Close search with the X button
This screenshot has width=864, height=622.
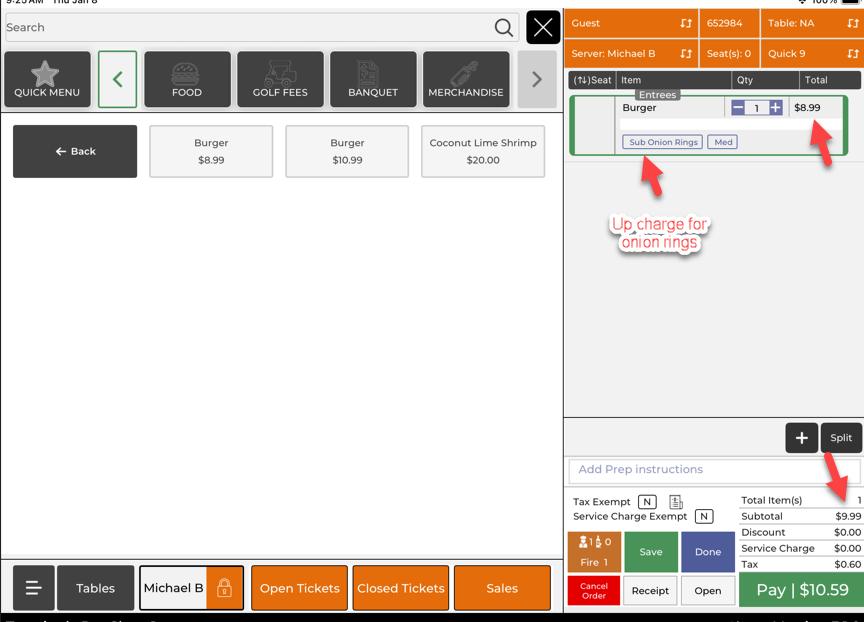[543, 28]
